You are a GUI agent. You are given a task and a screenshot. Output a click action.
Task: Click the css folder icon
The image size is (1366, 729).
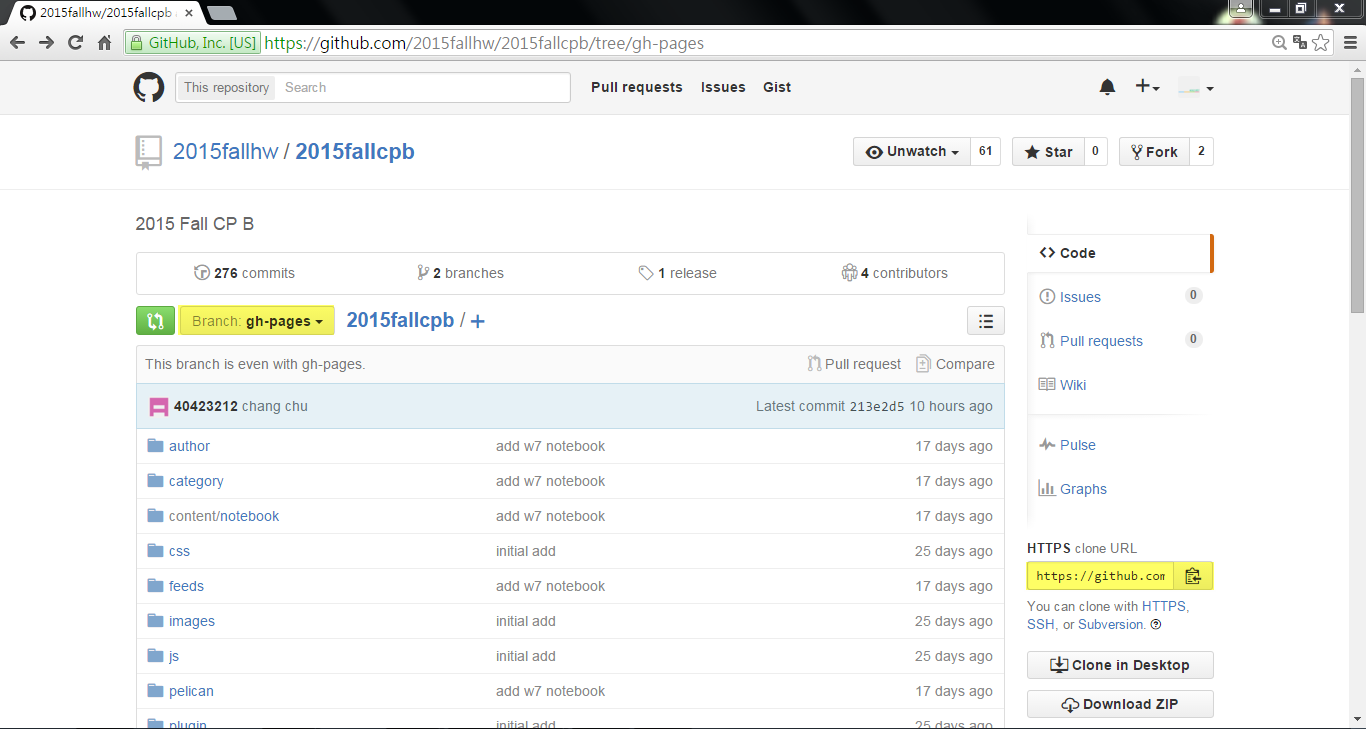(155, 551)
